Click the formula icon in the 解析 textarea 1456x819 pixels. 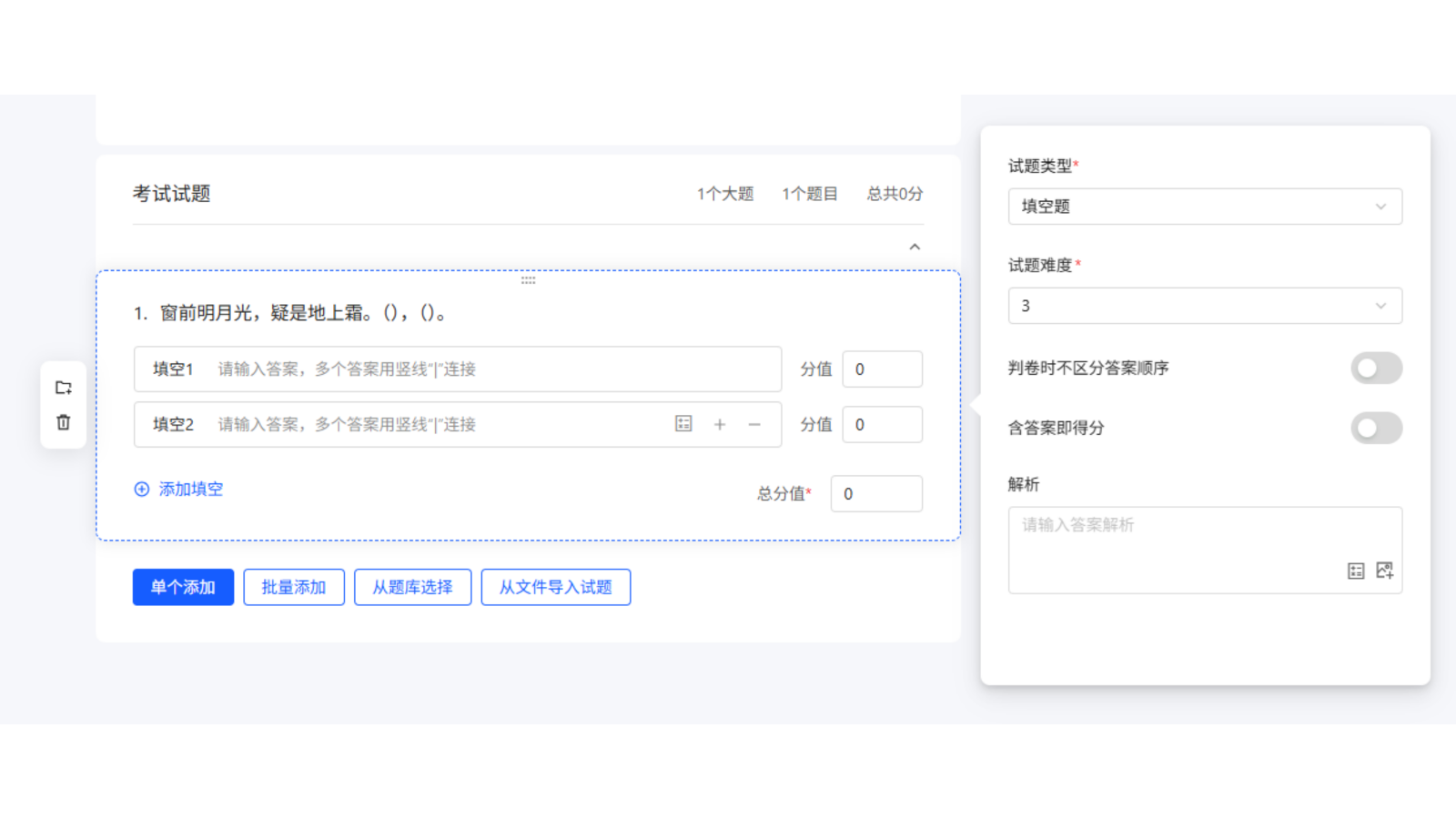click(x=1356, y=570)
